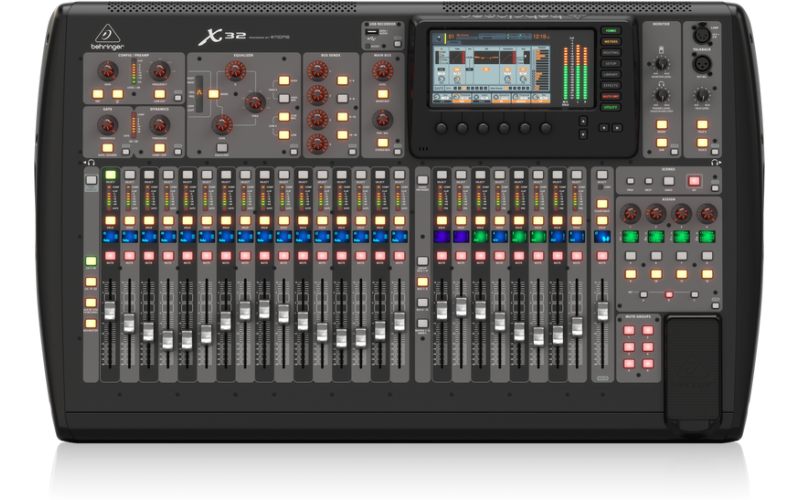This screenshot has width=800, height=500.
Task: Open the EFFECTS screen page
Action: point(610,85)
